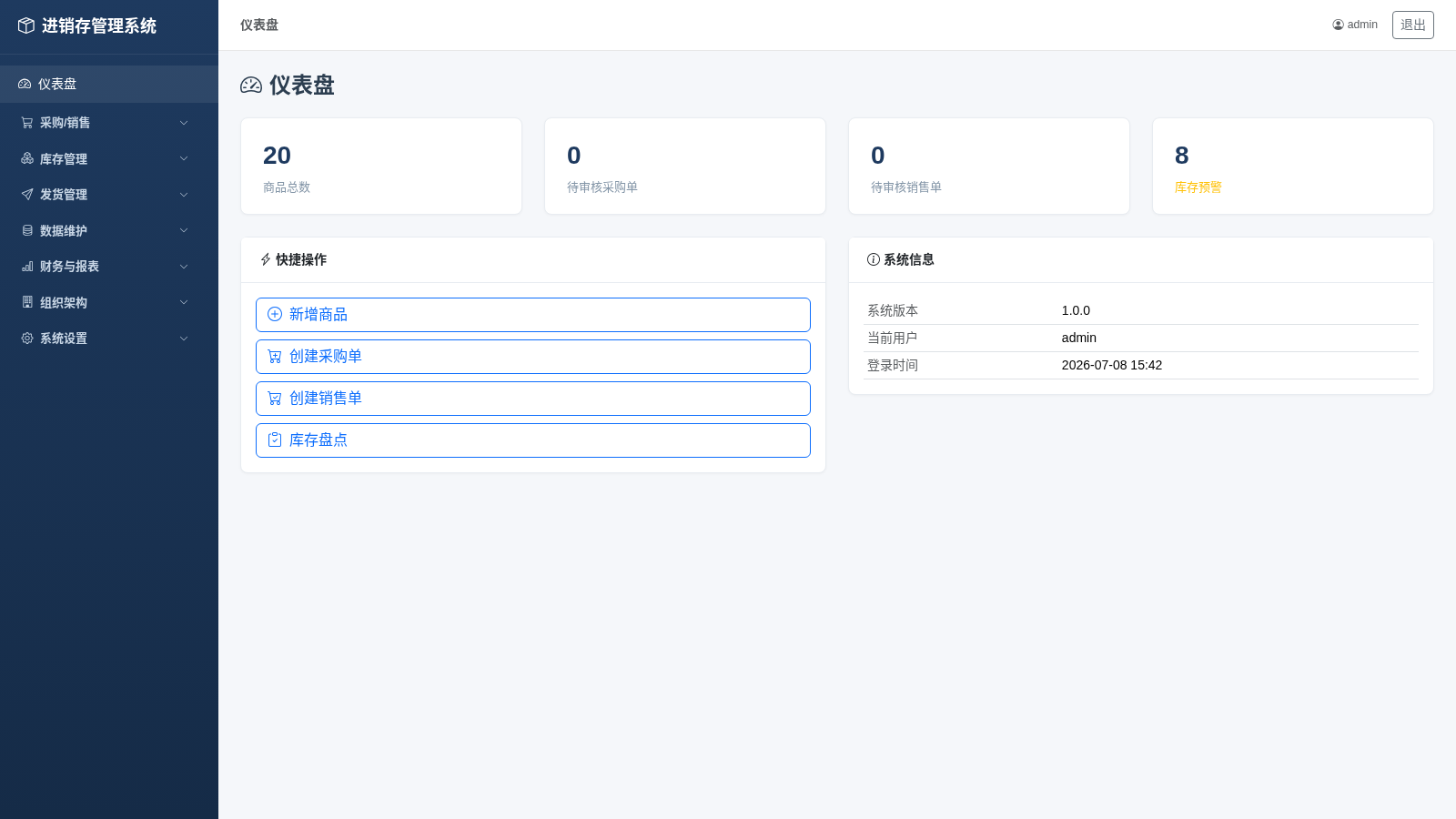Click the 登录时间 row label
This screenshot has height=819, width=1456.
click(893, 365)
